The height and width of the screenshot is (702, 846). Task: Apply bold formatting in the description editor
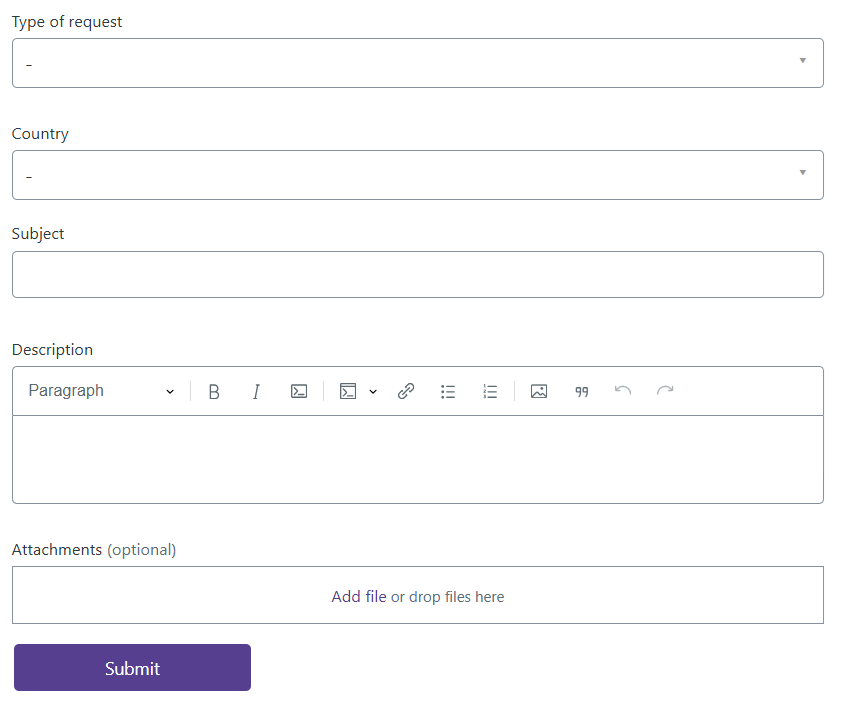[214, 390]
